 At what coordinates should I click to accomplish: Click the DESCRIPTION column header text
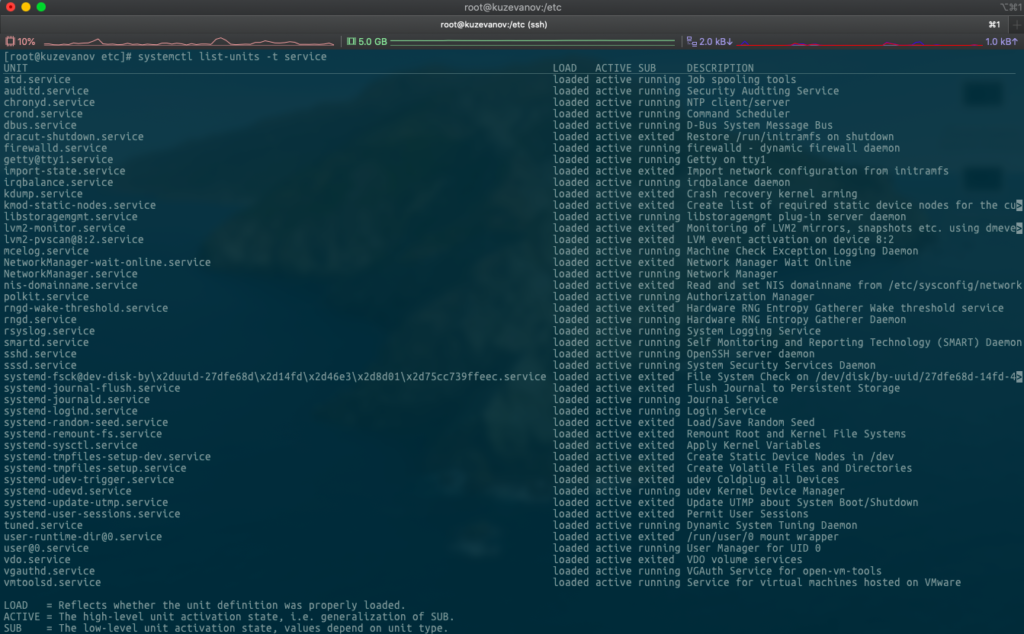coord(720,68)
